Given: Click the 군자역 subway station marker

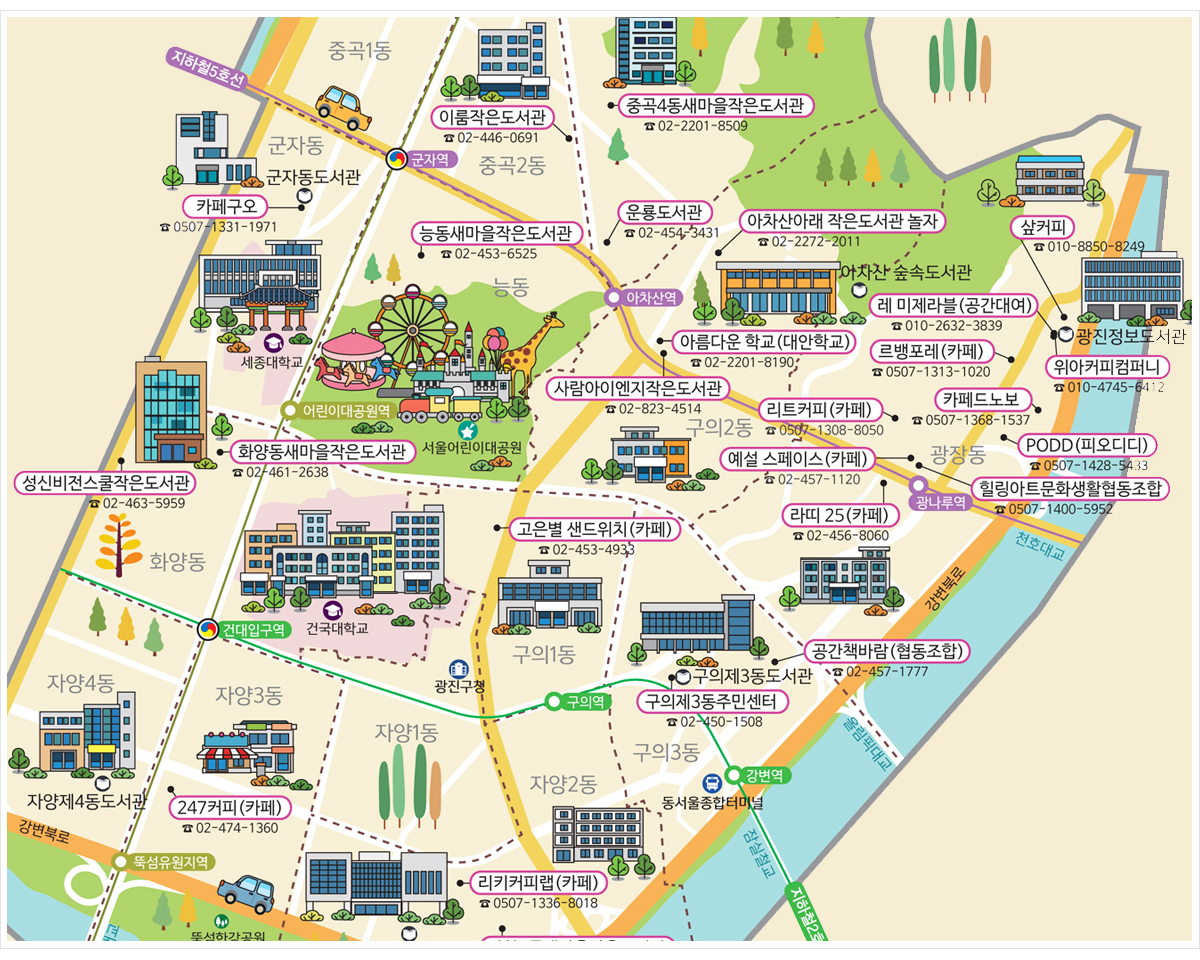Looking at the screenshot, I should coord(397,158).
